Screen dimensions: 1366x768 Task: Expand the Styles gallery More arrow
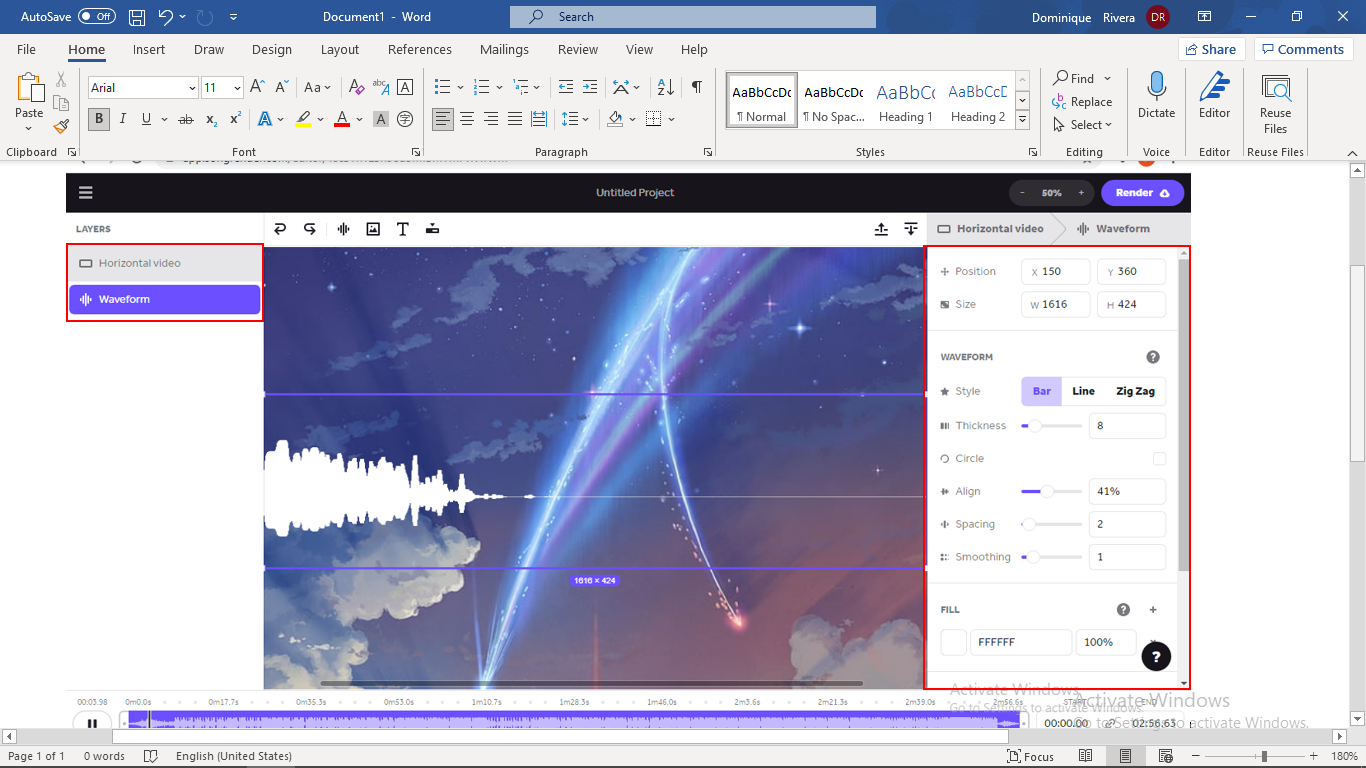pos(1022,119)
